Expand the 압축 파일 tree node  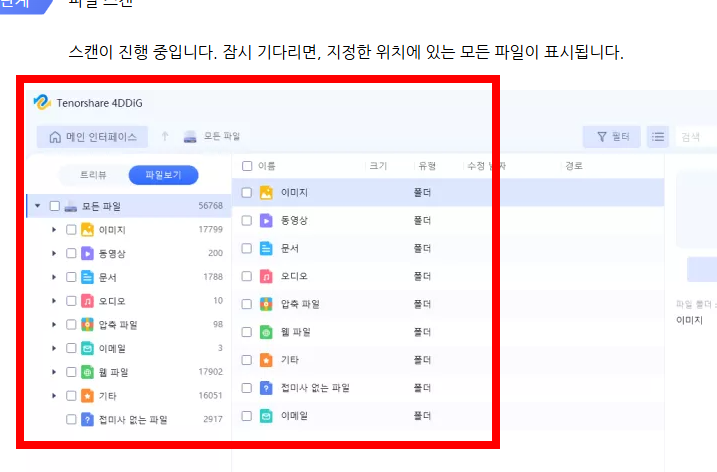click(x=54, y=325)
